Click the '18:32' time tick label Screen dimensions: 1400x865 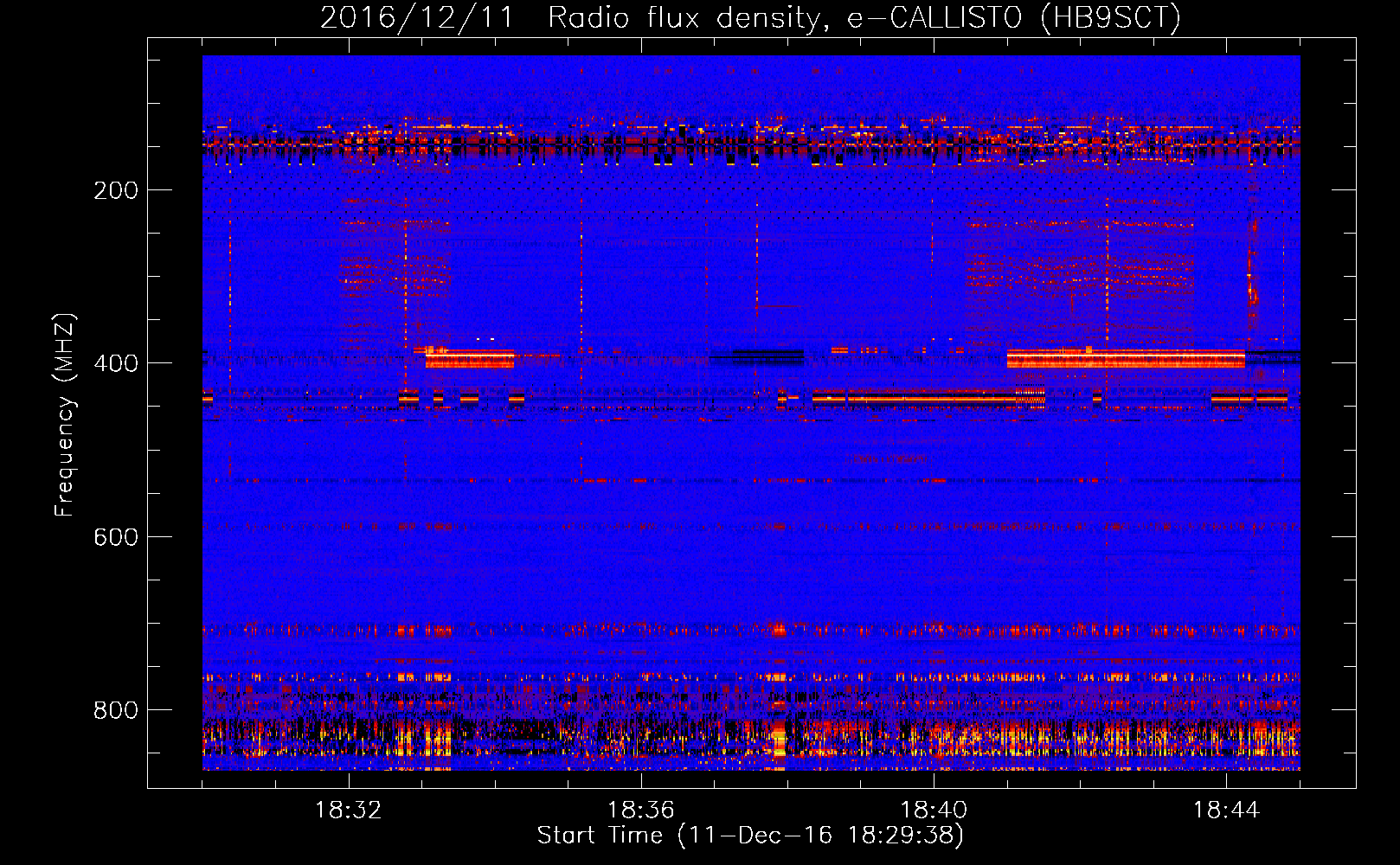coord(349,811)
